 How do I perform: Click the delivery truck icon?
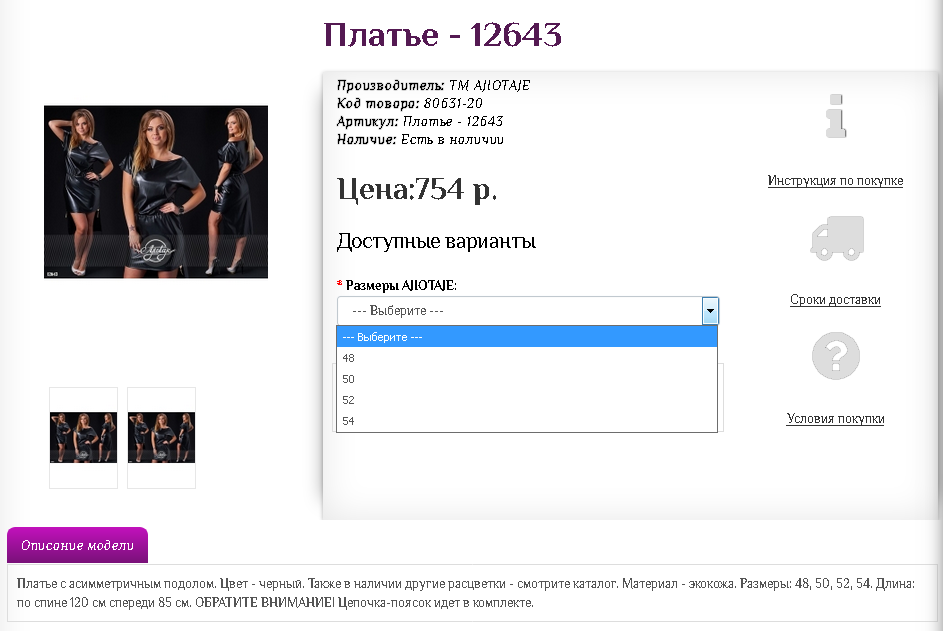tap(837, 238)
